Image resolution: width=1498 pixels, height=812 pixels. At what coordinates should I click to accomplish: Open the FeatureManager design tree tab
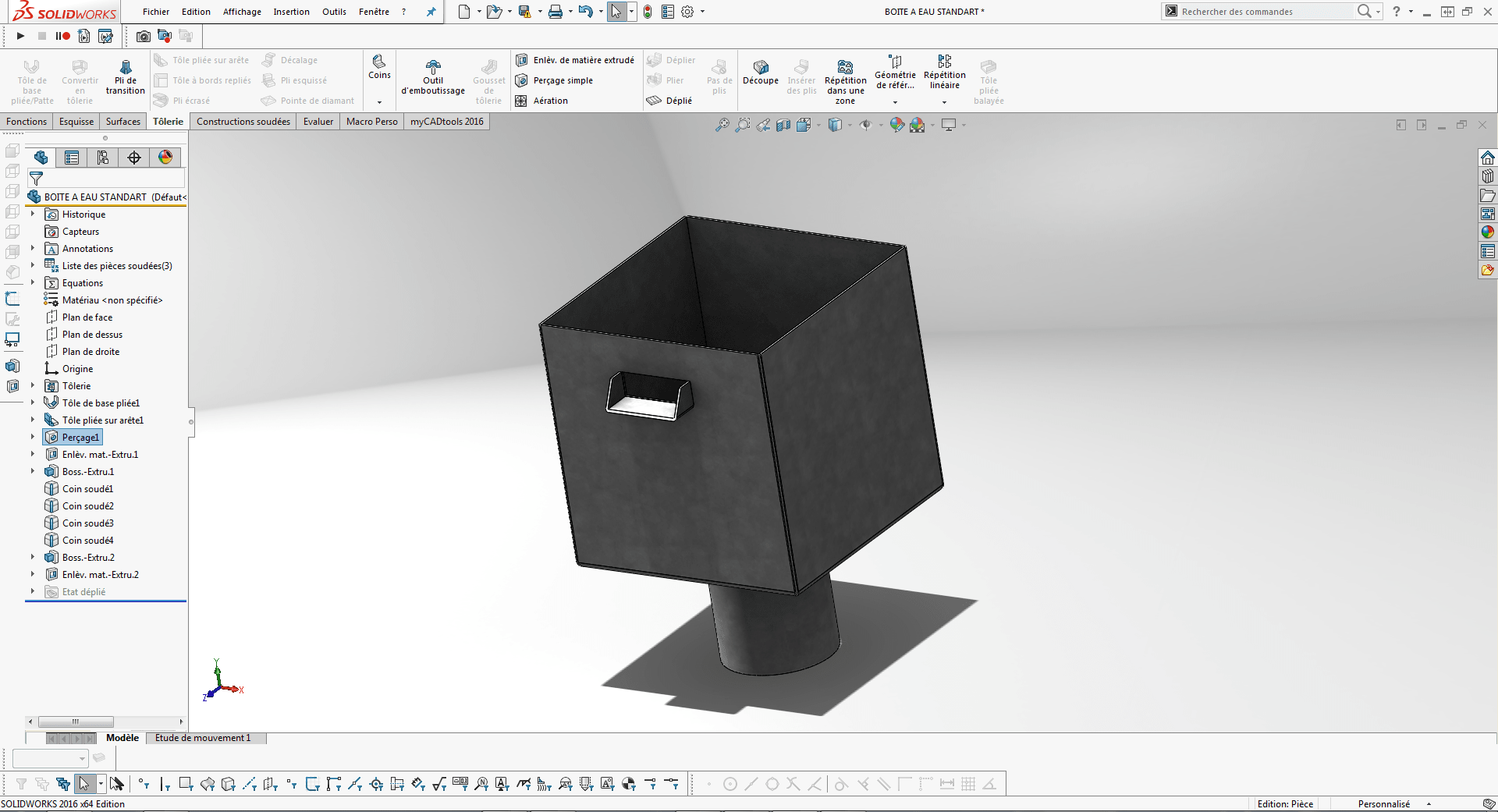click(41, 158)
